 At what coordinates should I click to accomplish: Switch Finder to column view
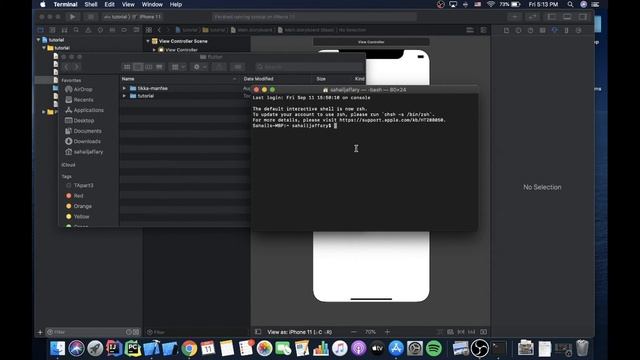coord(149,67)
